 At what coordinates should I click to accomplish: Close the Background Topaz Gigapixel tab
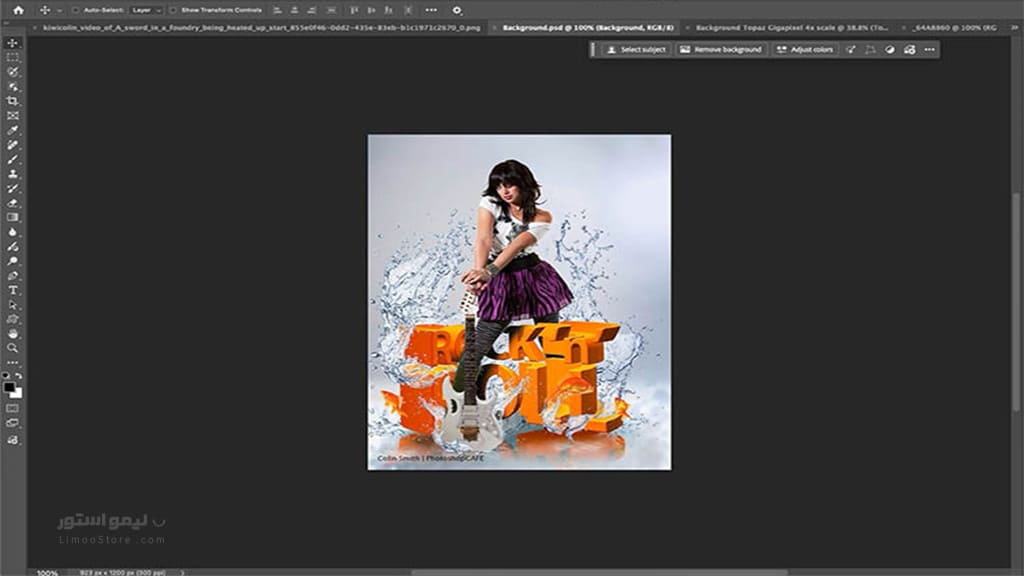(x=687, y=27)
